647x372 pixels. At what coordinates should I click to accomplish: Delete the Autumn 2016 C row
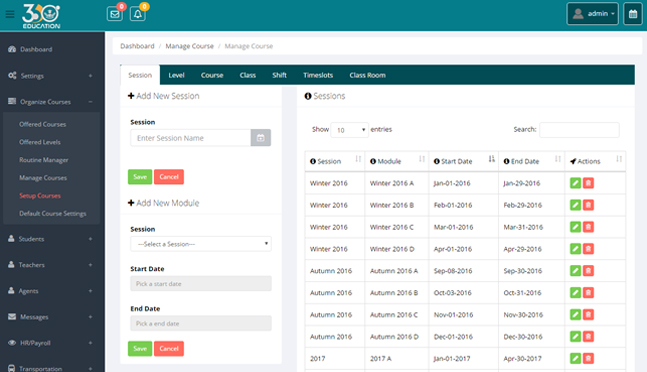588,315
